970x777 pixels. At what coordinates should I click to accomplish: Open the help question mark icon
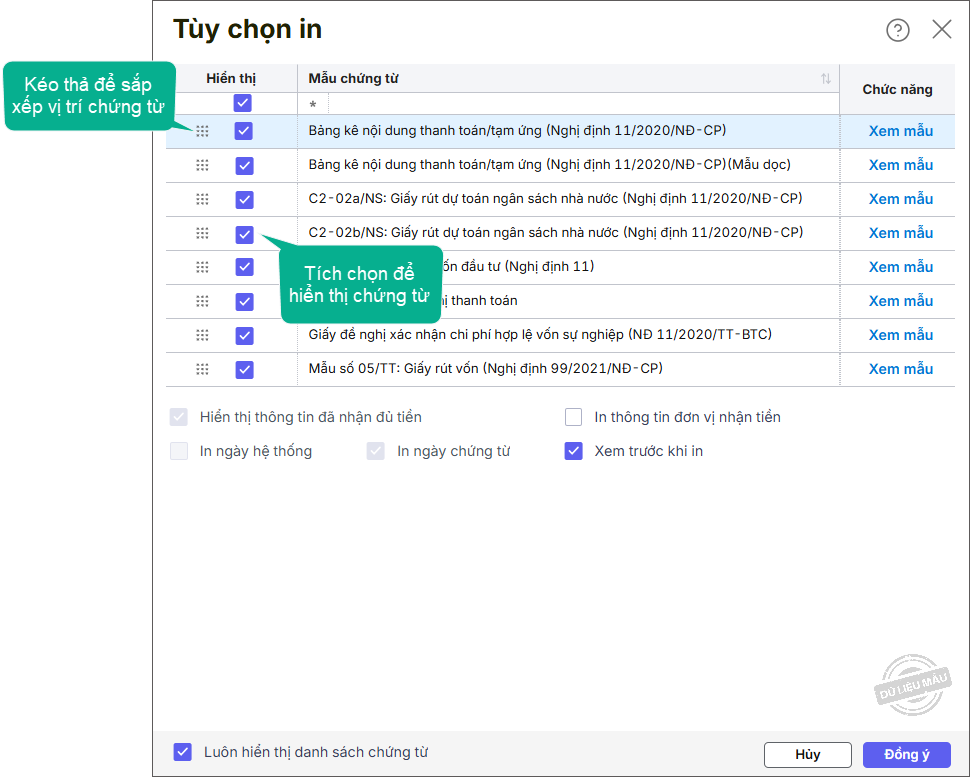tap(898, 30)
